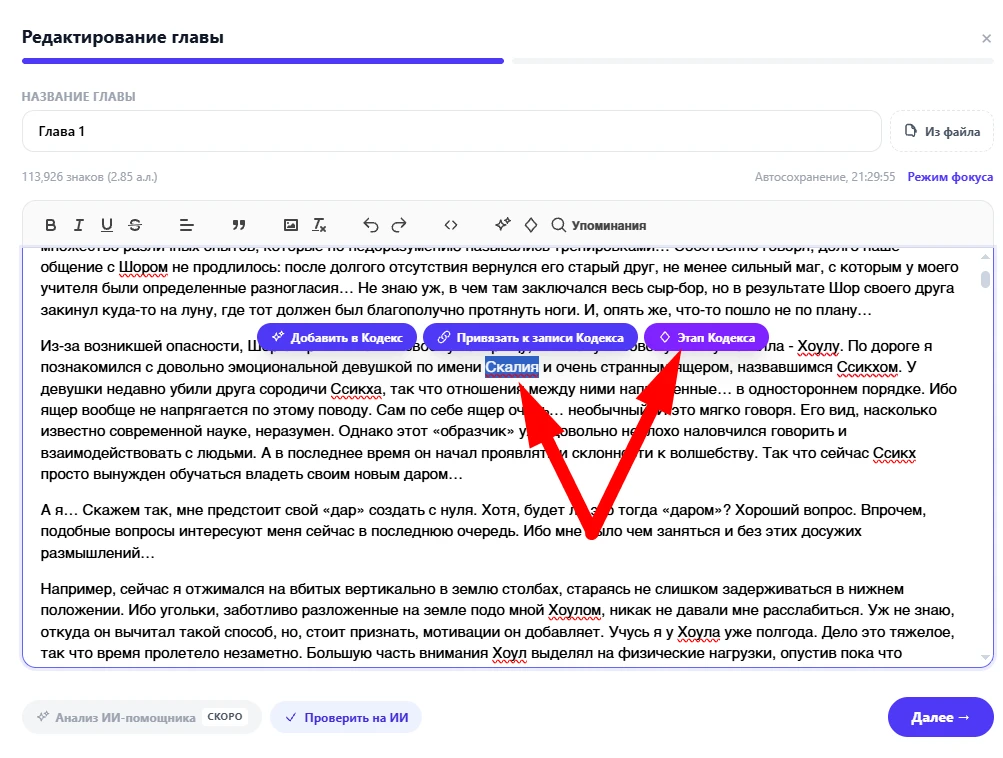
Task: Open the text alignment options
Action: click(x=186, y=225)
